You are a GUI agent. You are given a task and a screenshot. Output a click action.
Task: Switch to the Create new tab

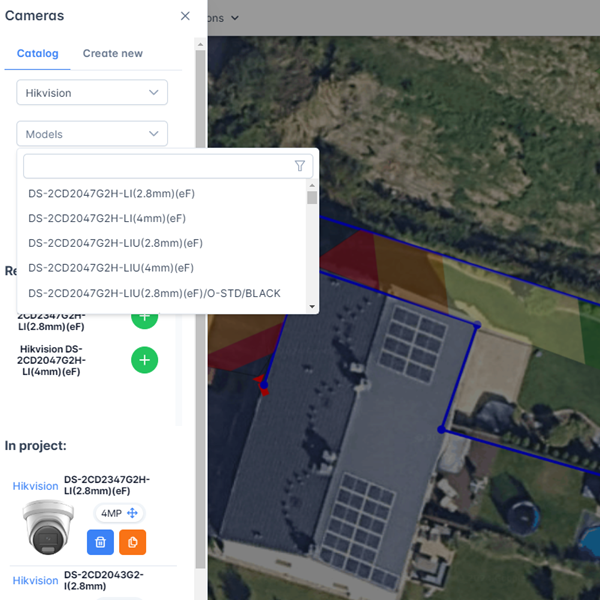click(112, 54)
